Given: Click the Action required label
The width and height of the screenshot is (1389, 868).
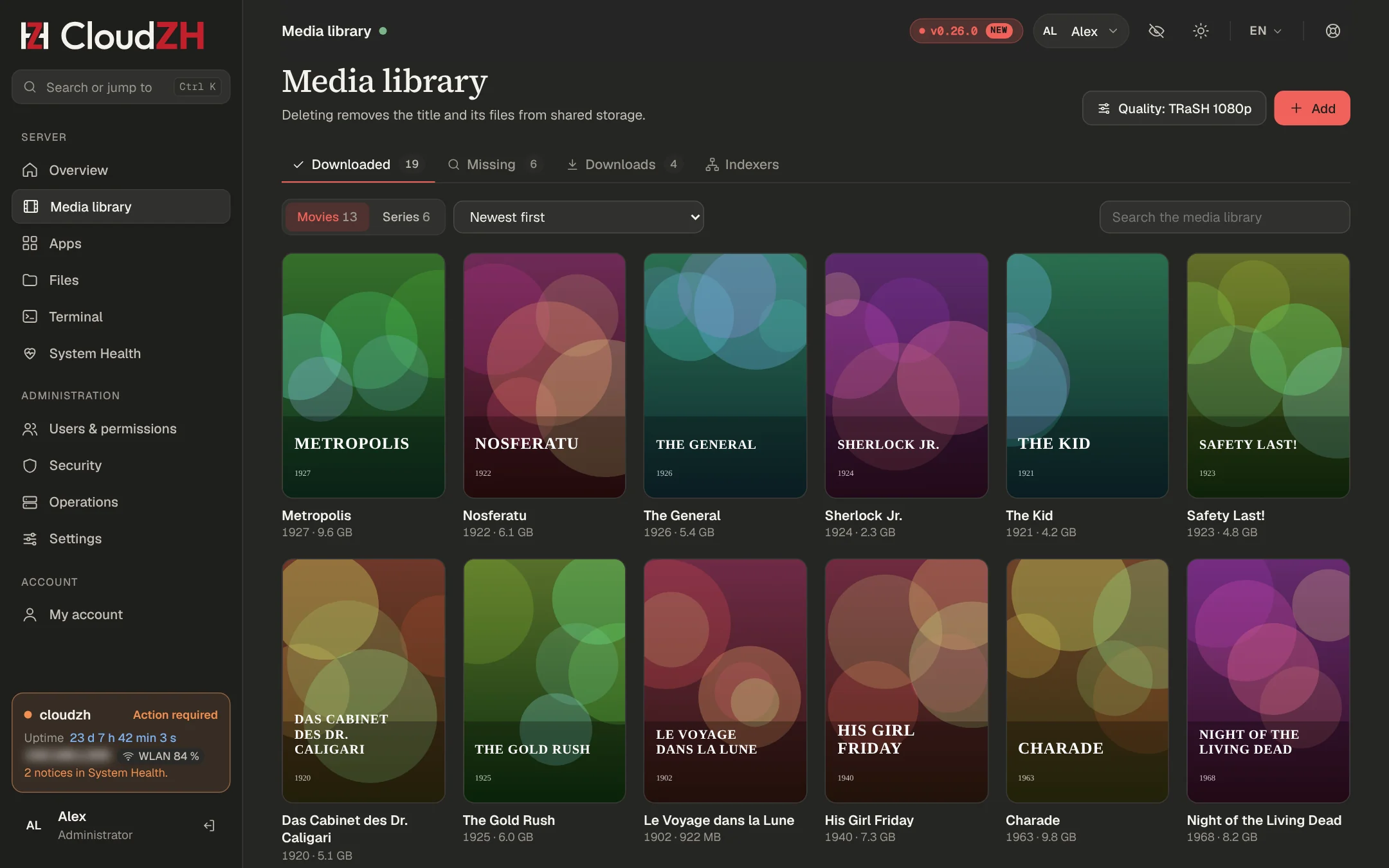Looking at the screenshot, I should [175, 715].
